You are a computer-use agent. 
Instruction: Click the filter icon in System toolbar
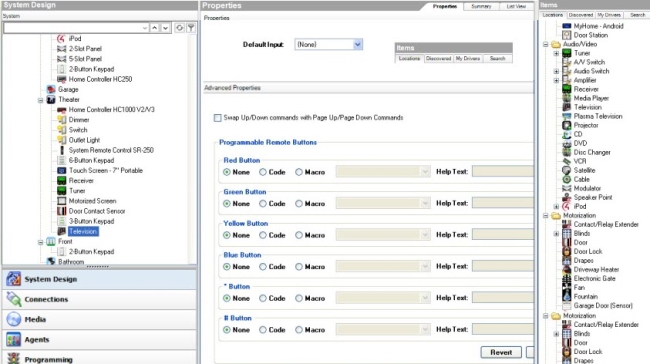(x=191, y=28)
